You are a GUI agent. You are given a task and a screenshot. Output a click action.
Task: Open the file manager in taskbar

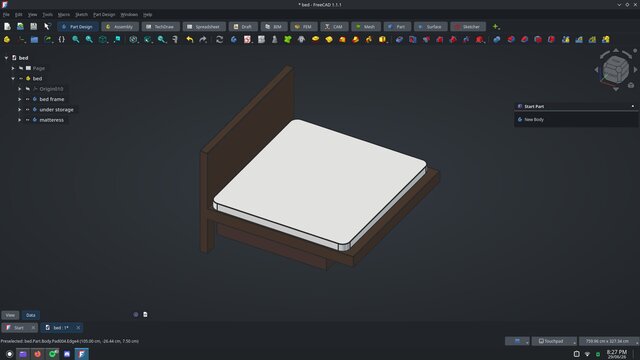(23, 354)
